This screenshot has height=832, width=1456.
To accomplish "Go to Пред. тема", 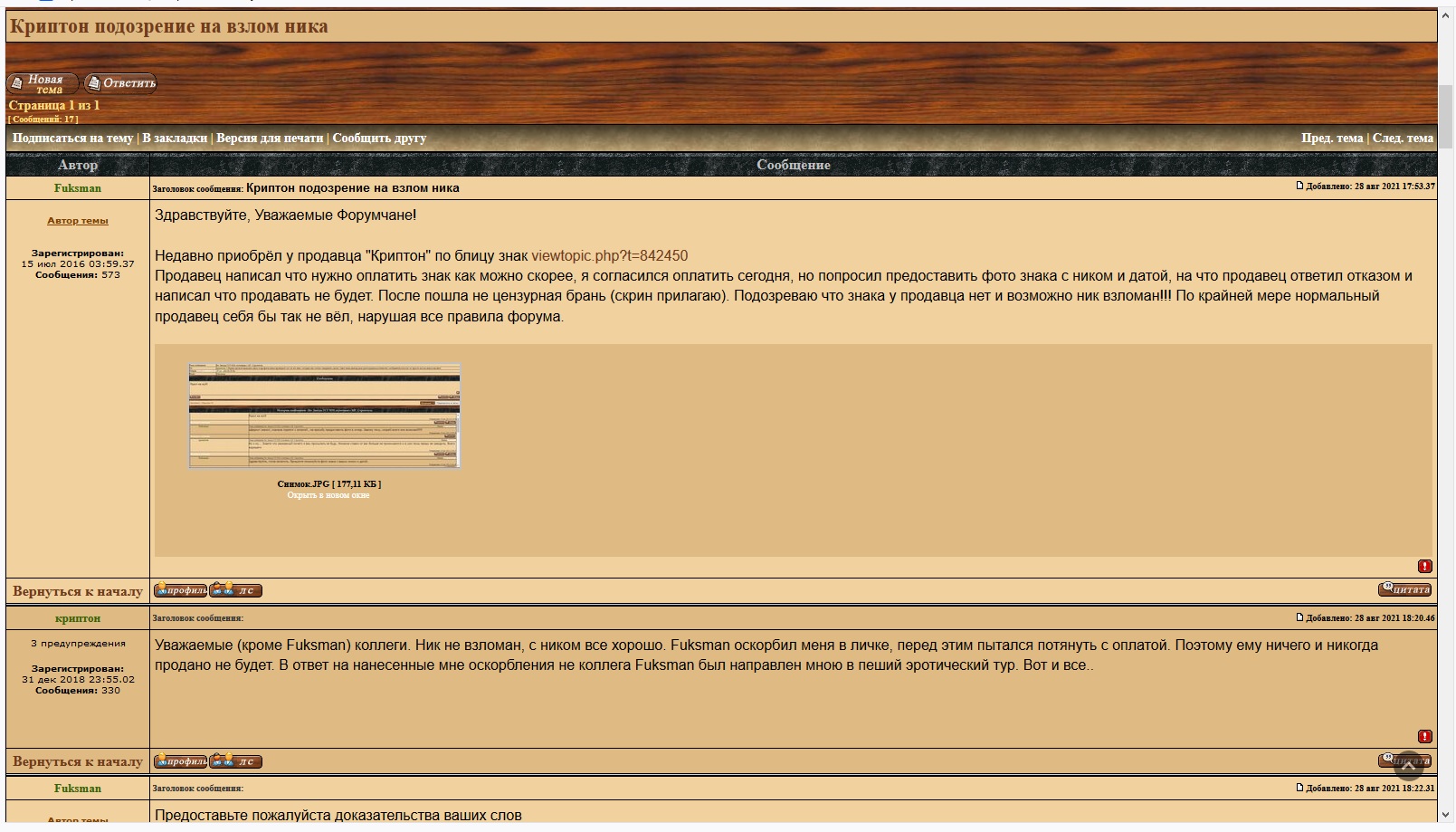I will (1331, 139).
